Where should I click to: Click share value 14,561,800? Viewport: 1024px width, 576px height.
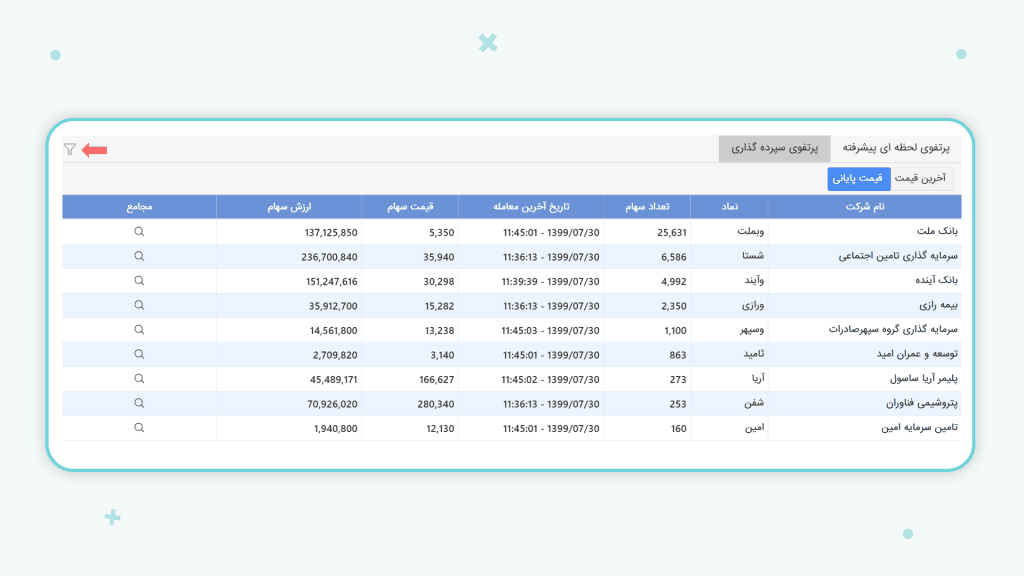[x=334, y=330]
